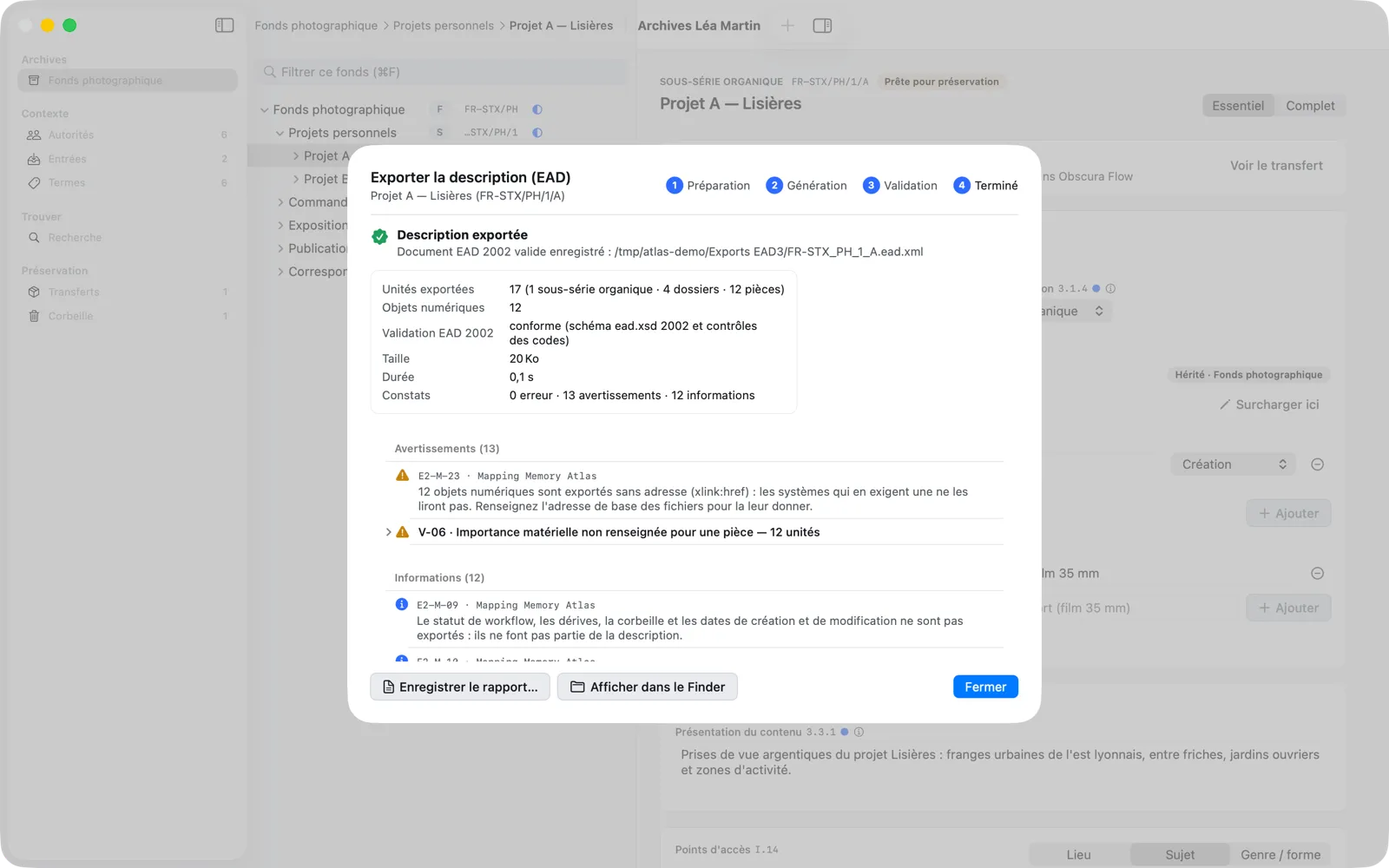Open Fonds photographique in the sidebar
Screen dimensions: 1389x868
click(128, 81)
